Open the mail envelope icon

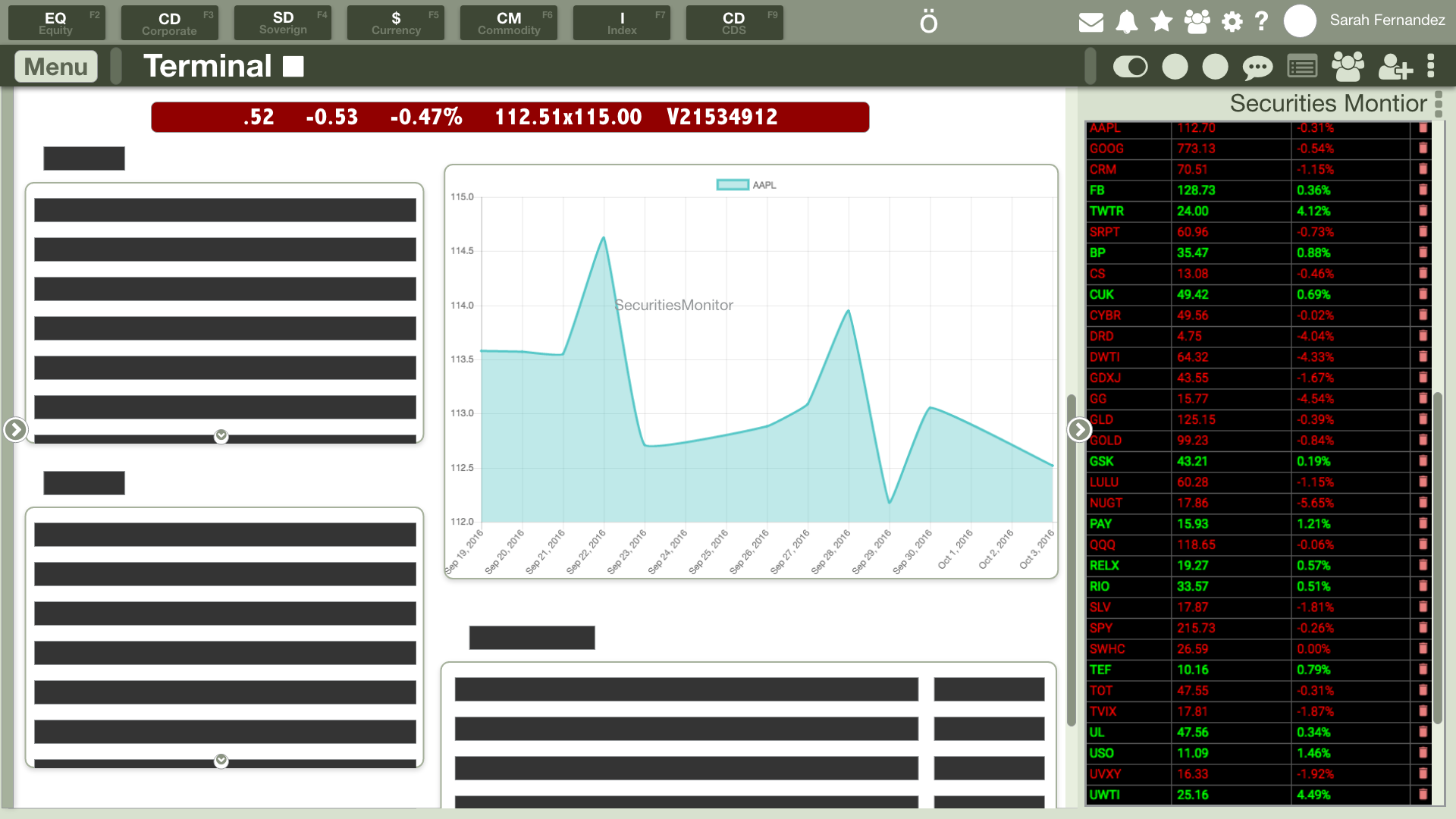click(1090, 22)
